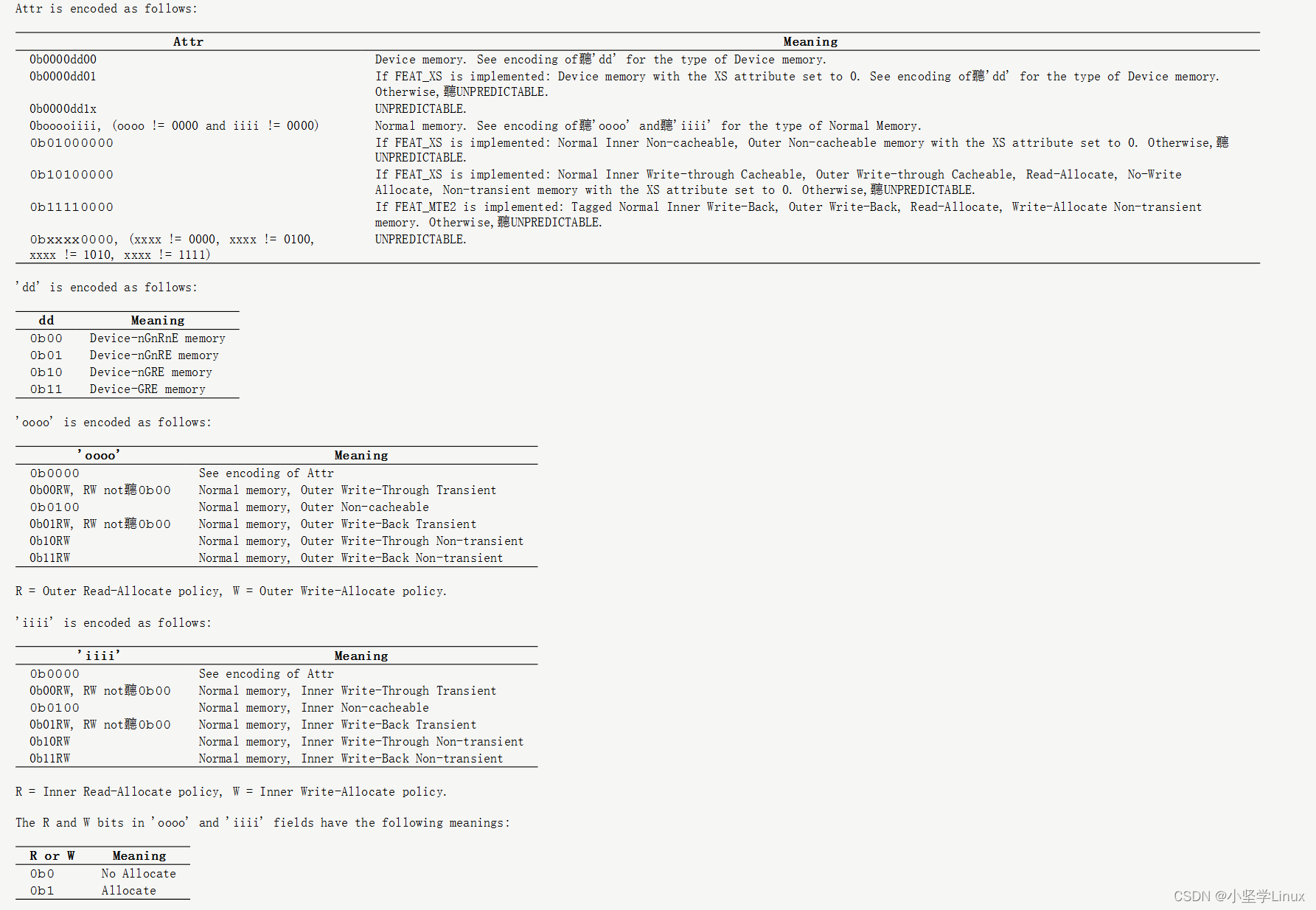1316x910 pixels.
Task: Click the 'Allocate' cell in 0b1 row
Action: click(x=129, y=891)
